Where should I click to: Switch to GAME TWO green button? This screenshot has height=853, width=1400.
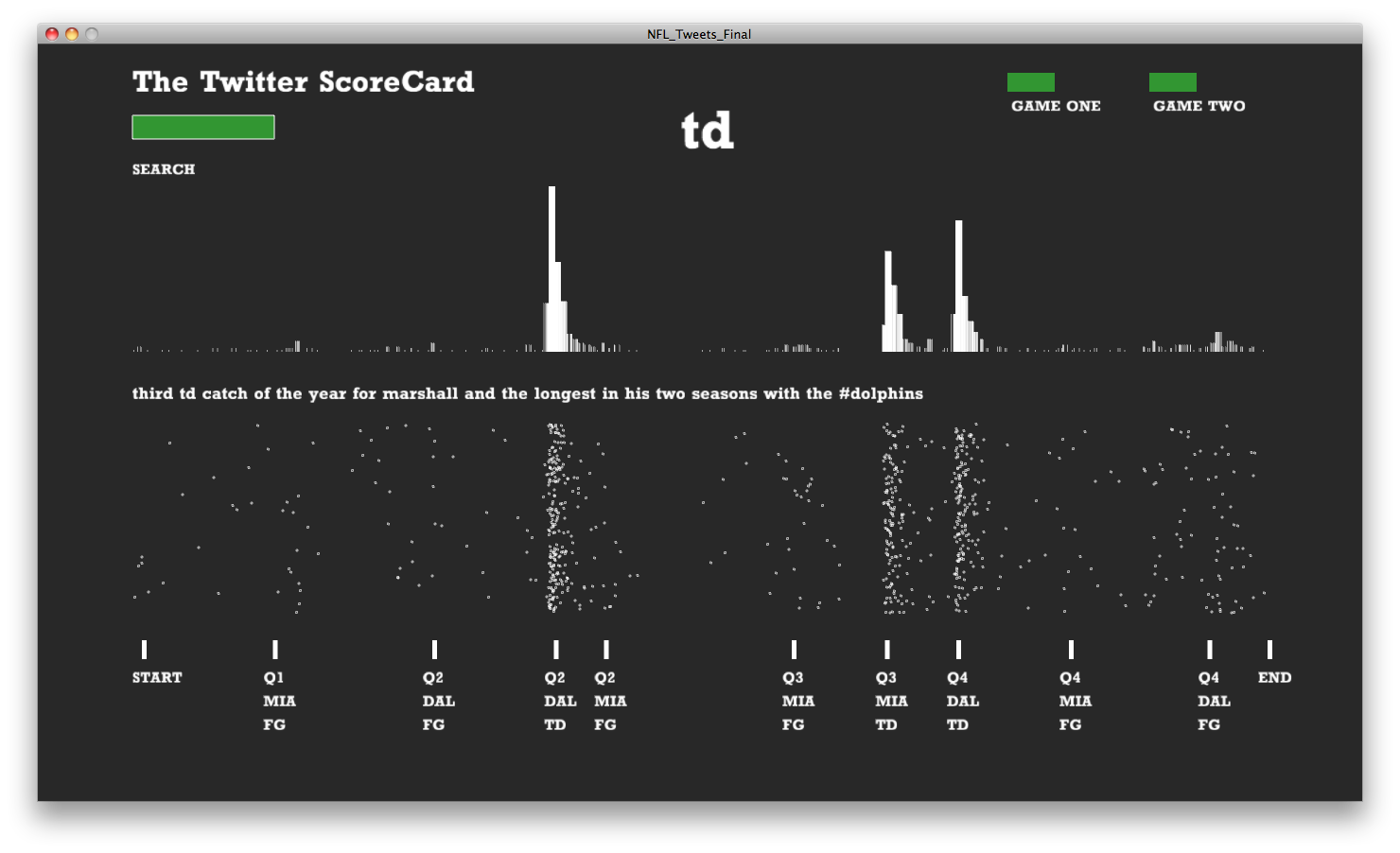click(x=1172, y=82)
